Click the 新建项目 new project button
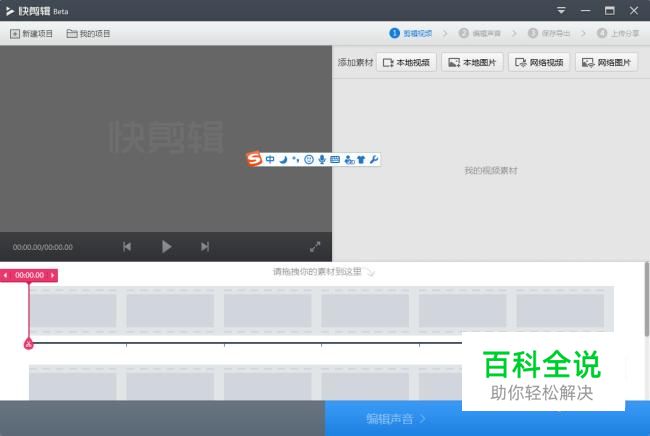The width and height of the screenshot is (650, 436). coord(32,34)
